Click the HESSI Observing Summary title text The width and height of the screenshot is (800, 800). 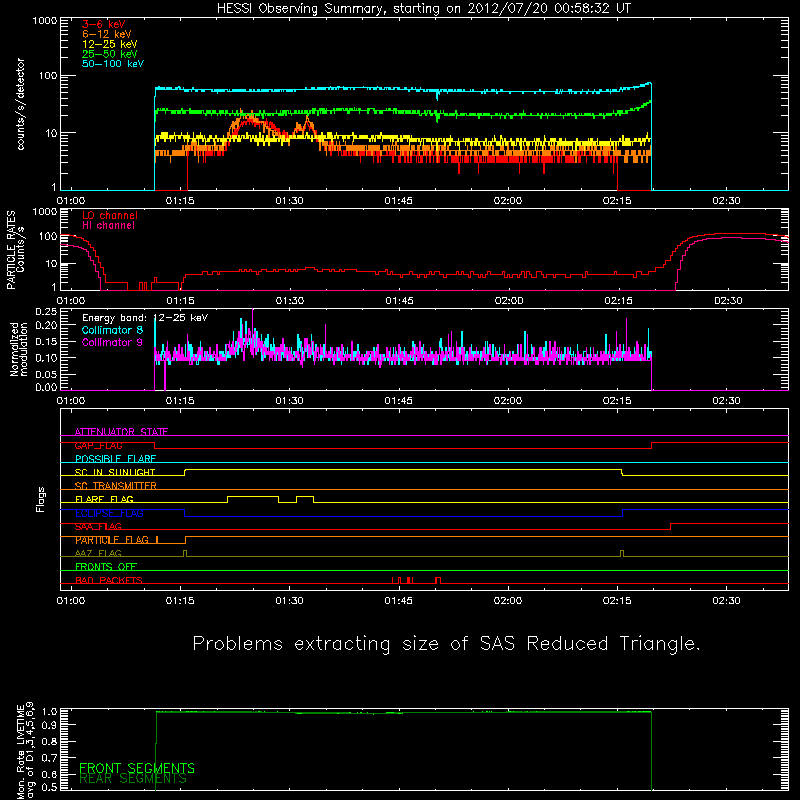[423, 9]
